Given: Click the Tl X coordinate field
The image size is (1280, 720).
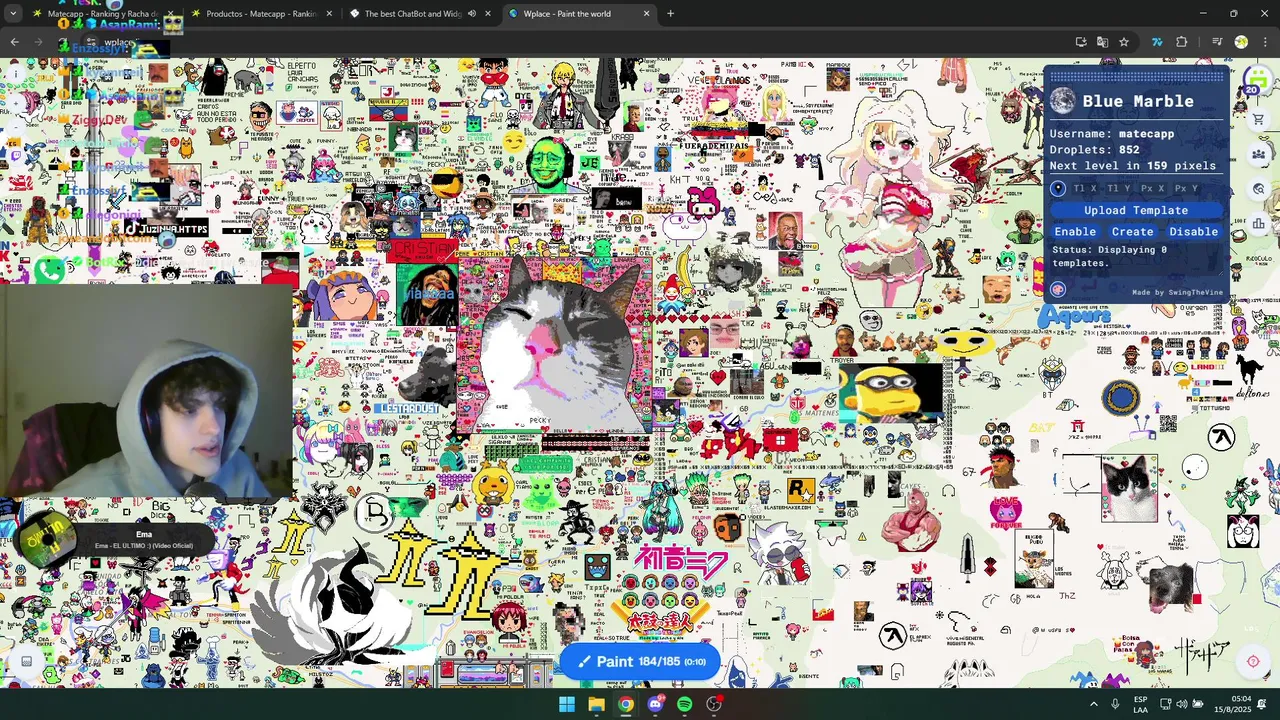Looking at the screenshot, I should tap(1085, 188).
